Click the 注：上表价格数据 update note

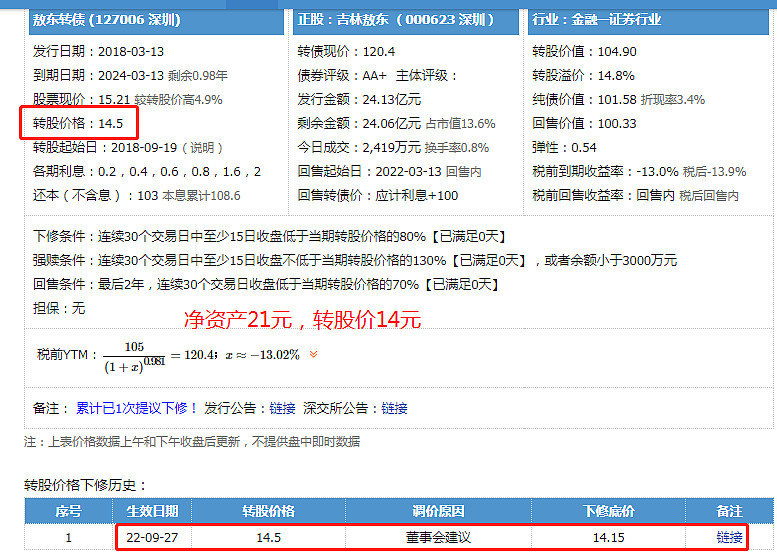click(192, 442)
